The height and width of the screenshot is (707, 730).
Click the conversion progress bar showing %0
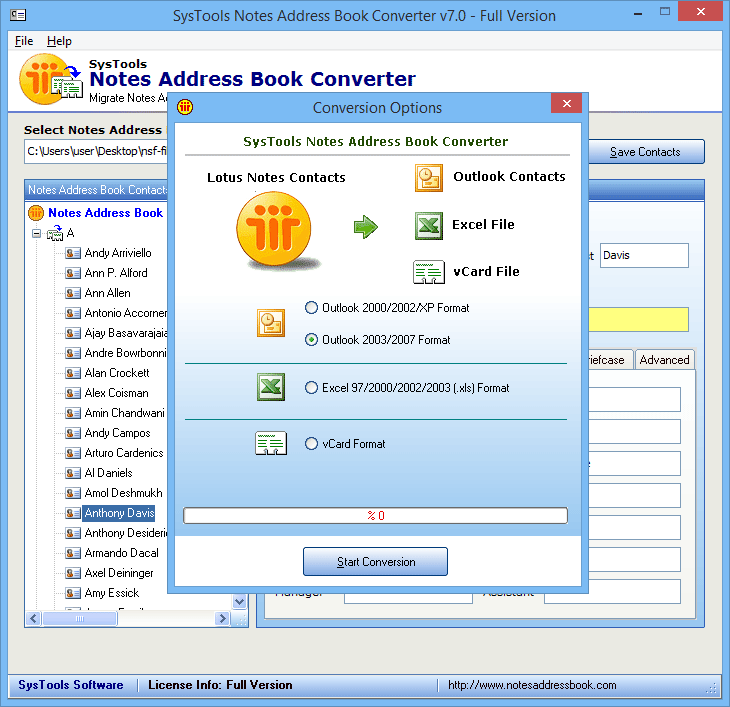375,516
